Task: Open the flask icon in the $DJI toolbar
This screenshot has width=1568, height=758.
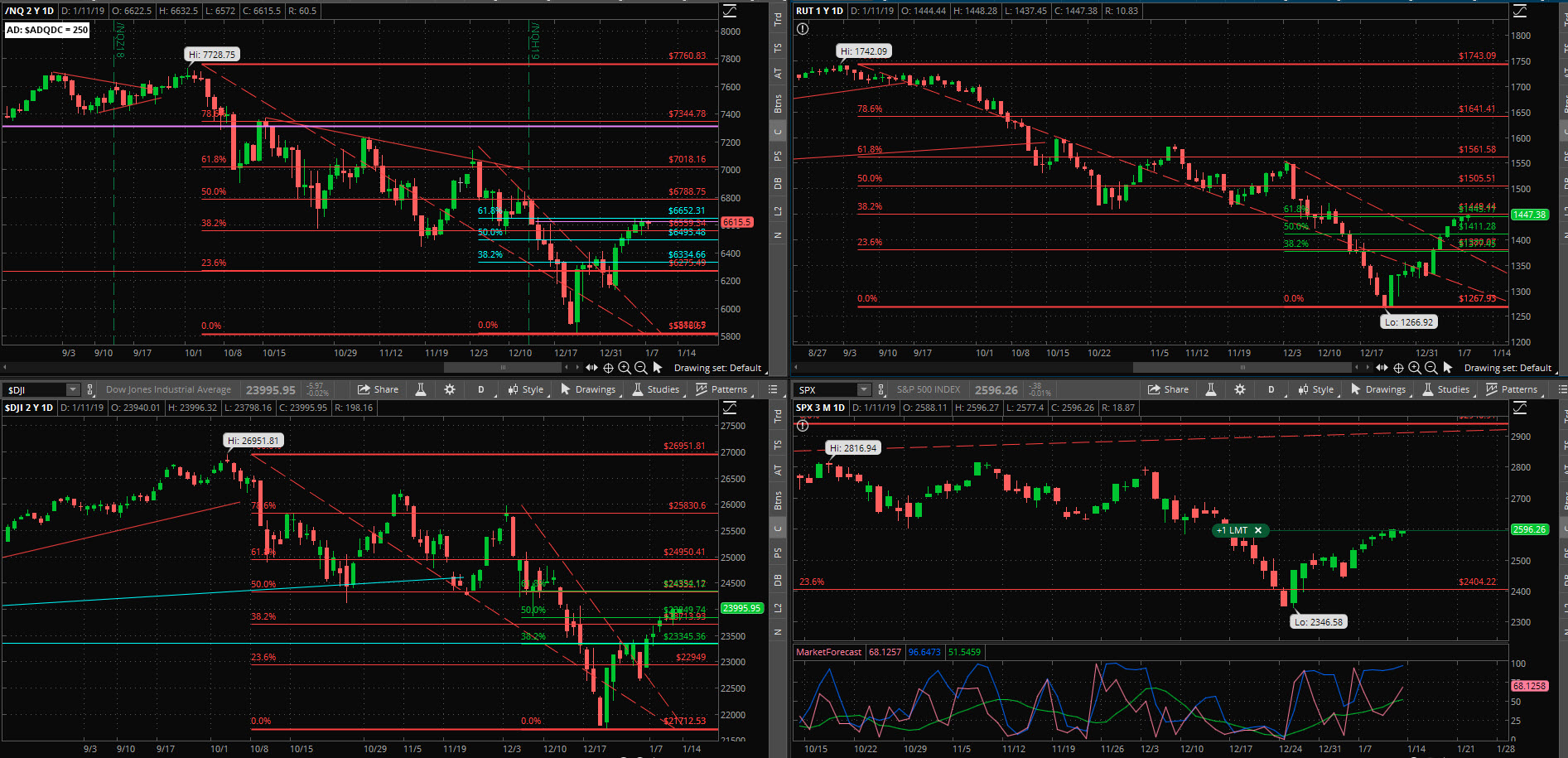Action: click(421, 389)
